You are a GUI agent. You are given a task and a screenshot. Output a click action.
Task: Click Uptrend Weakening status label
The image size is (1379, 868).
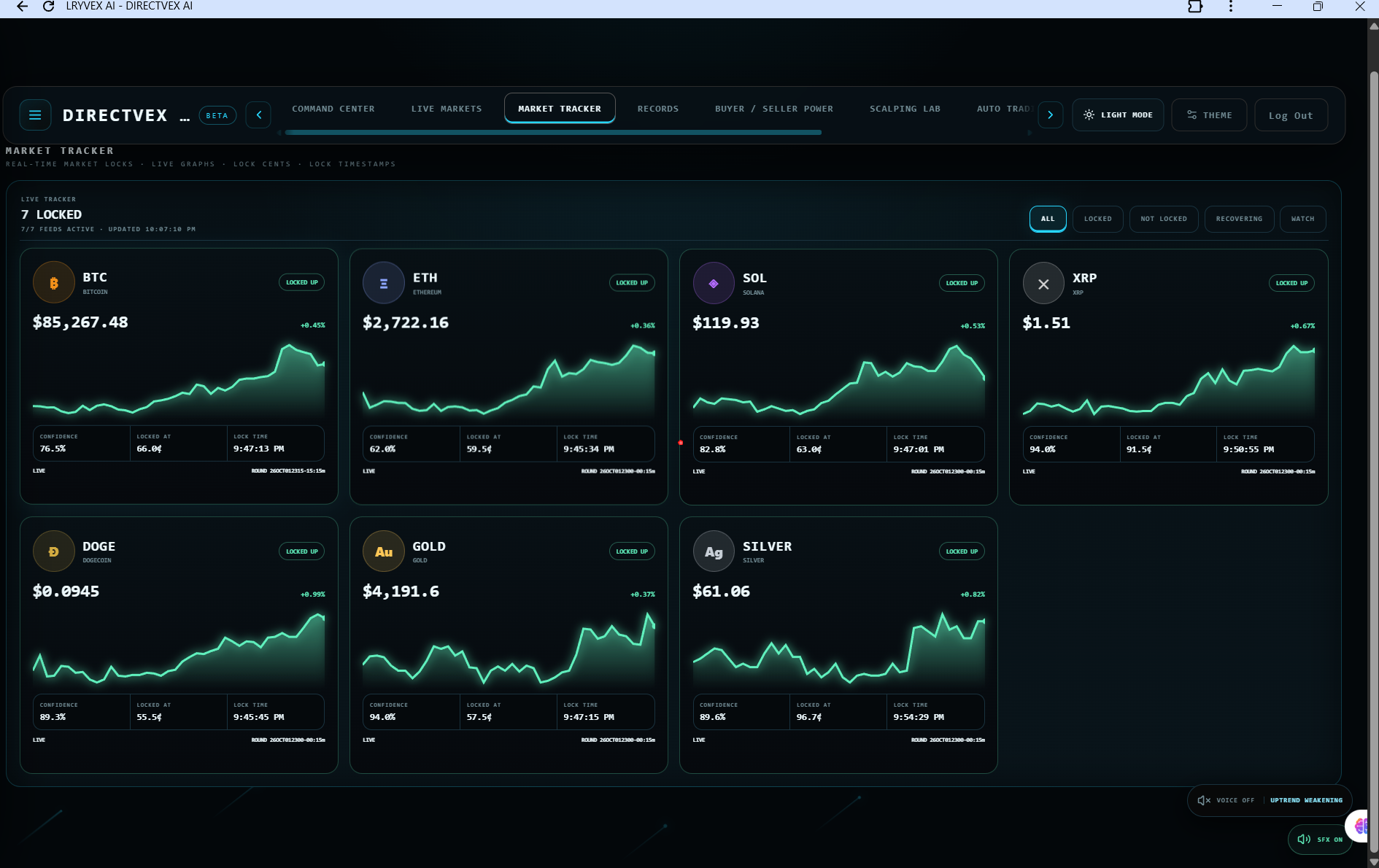(x=1306, y=800)
